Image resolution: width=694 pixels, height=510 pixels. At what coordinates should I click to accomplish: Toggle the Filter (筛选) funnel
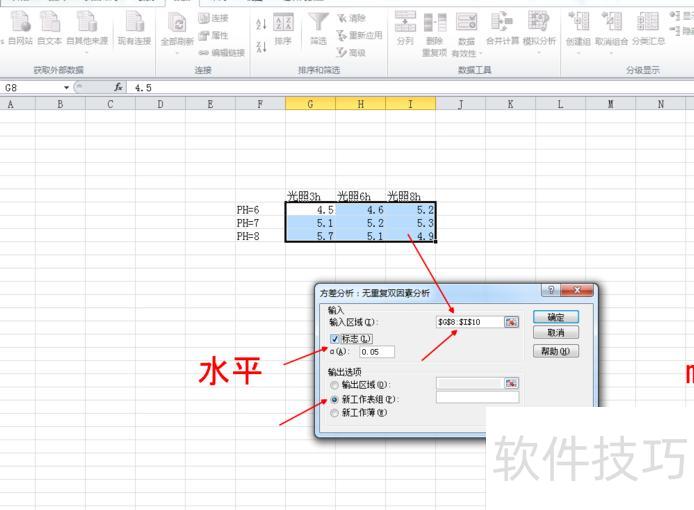pos(318,29)
